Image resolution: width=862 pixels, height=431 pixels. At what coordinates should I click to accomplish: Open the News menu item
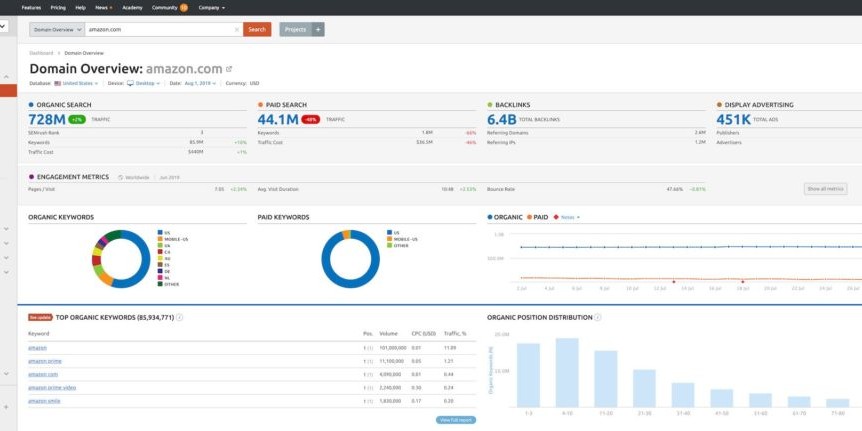coord(103,8)
